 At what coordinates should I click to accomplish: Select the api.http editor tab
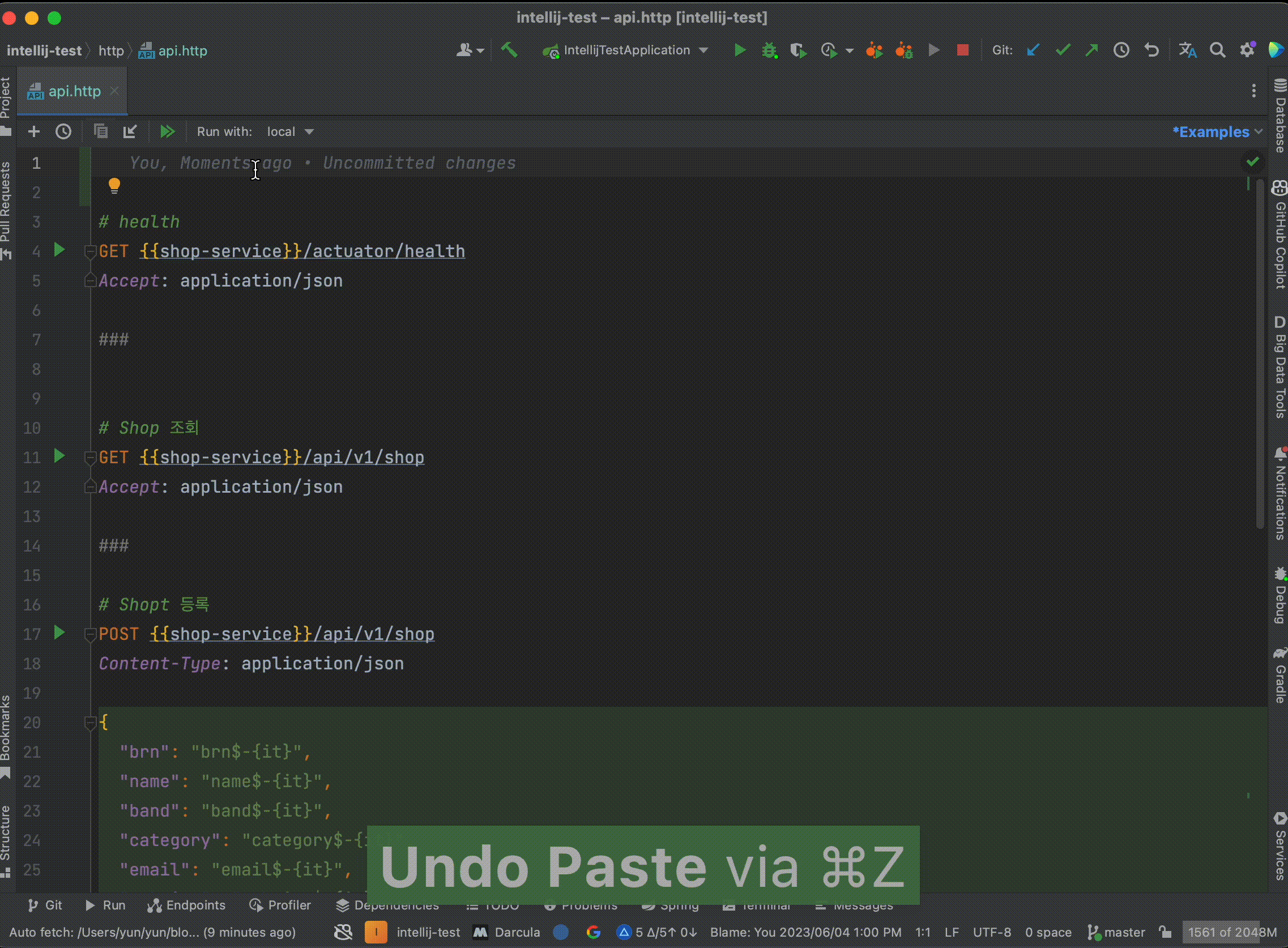pos(74,91)
